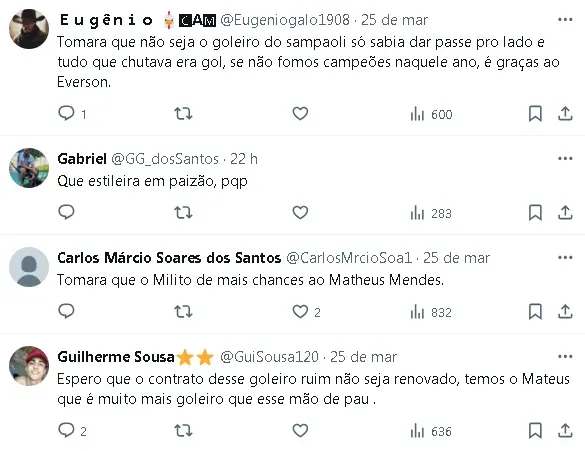This screenshot has width=585, height=451.
Task: Open more options on Guilherme Sousa's tweet
Action: click(x=565, y=357)
